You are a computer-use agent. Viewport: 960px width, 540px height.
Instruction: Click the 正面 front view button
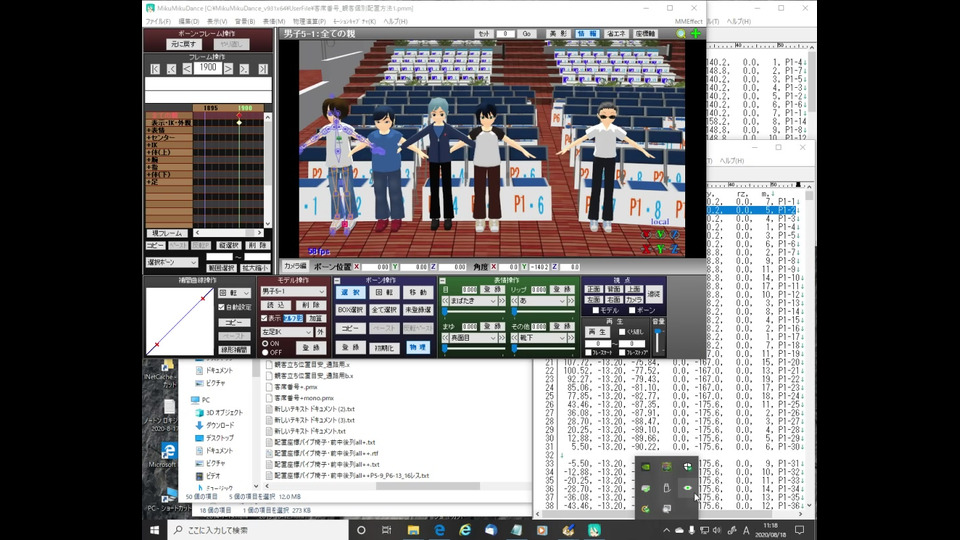pyautogui.click(x=593, y=289)
